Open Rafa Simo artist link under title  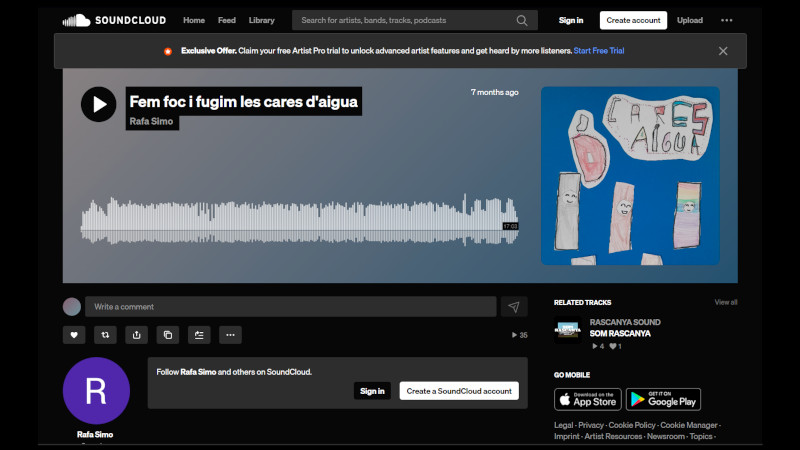click(152, 121)
